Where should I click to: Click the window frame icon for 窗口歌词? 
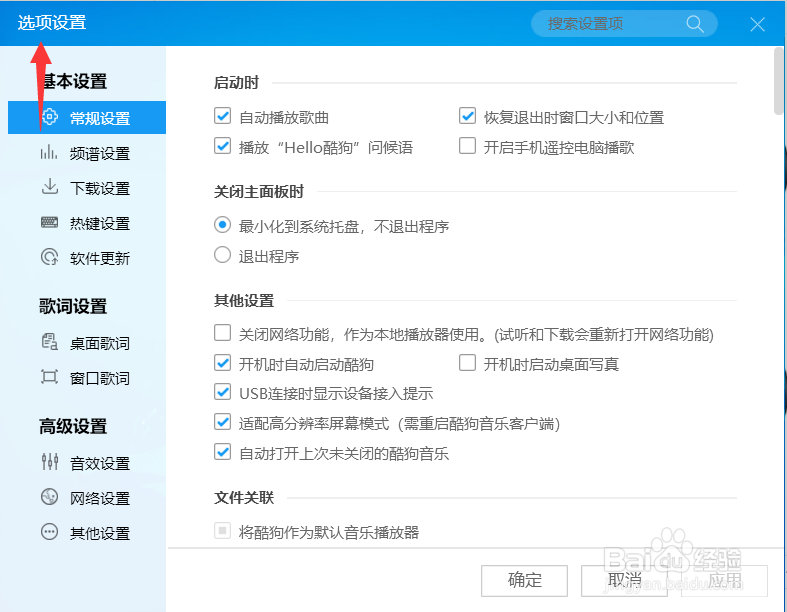pos(49,377)
